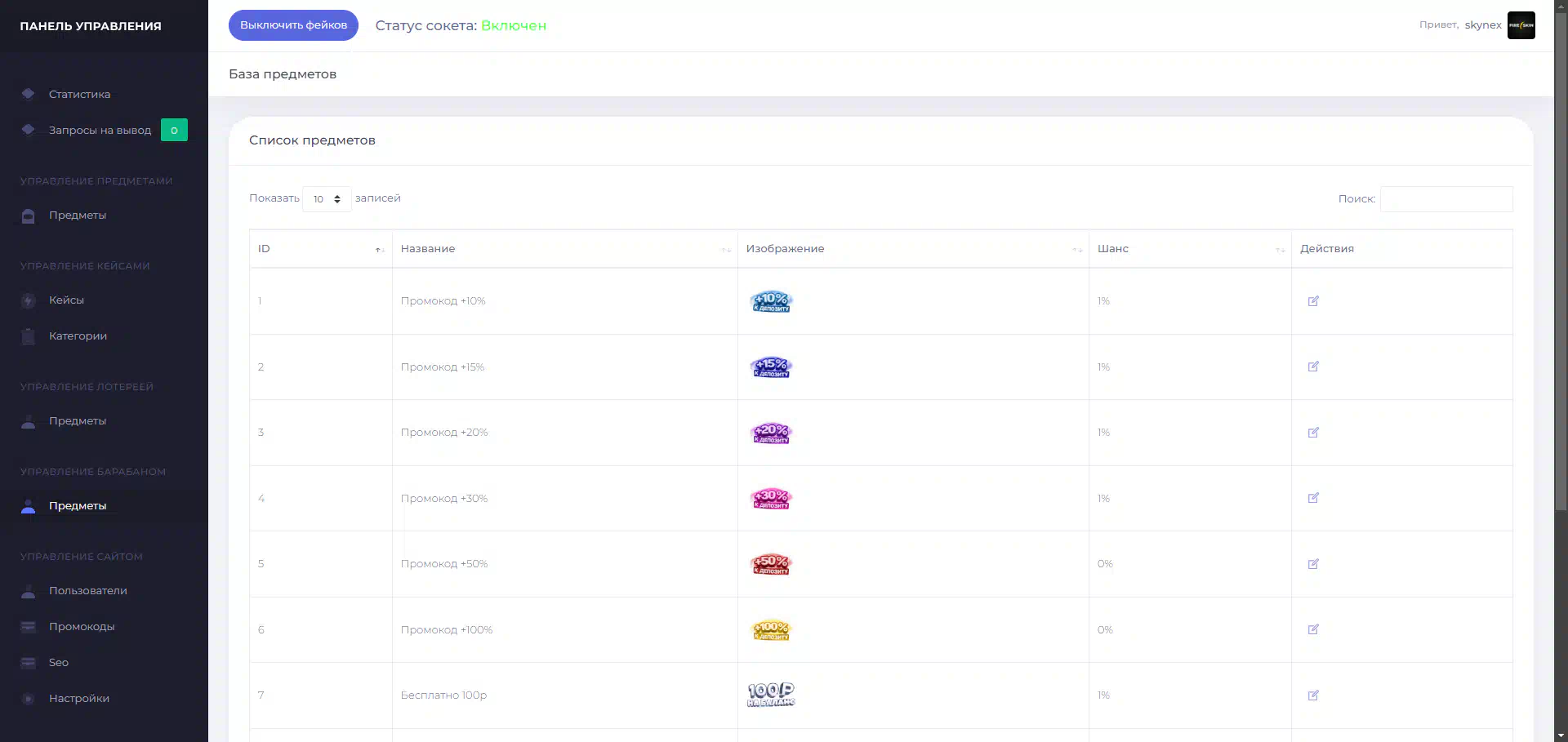Edit the Промокод +100% item
This screenshot has height=742, width=1568.
pos(1313,629)
